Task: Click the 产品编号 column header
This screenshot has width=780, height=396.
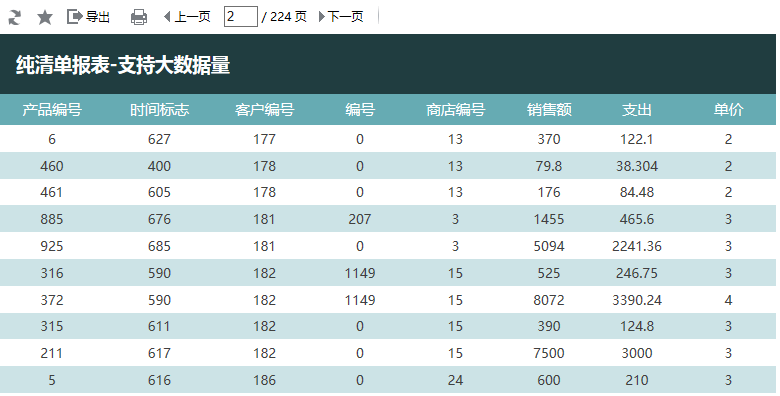Action: (52, 109)
